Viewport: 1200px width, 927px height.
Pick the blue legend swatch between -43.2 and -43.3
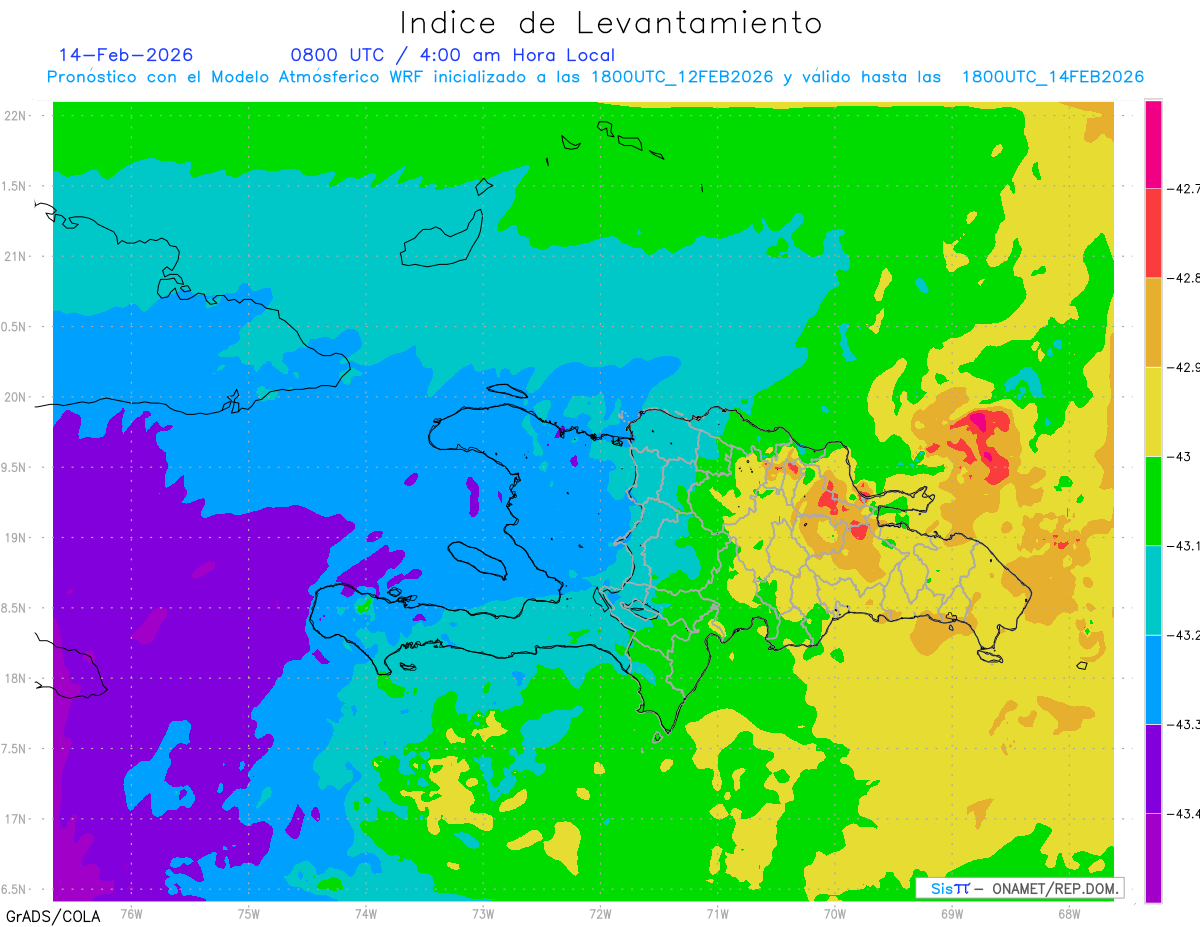[1153, 679]
